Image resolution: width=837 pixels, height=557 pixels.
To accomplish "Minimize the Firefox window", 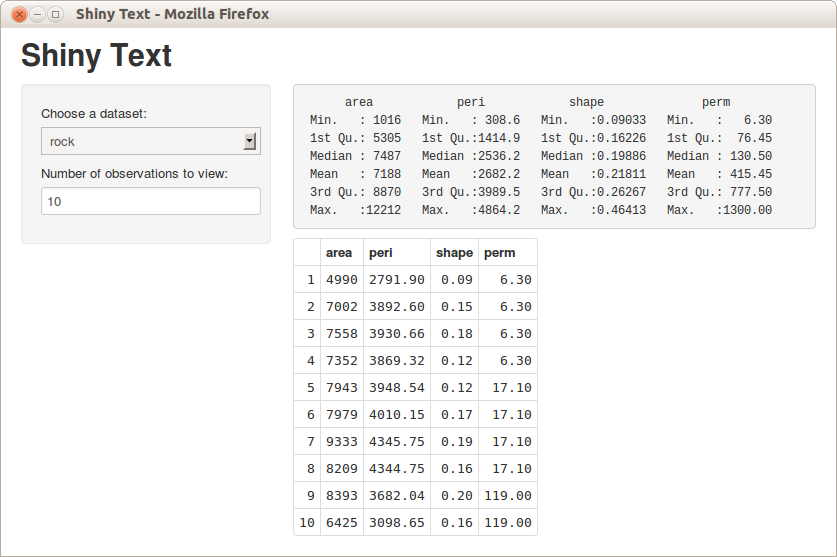I will tap(37, 14).
